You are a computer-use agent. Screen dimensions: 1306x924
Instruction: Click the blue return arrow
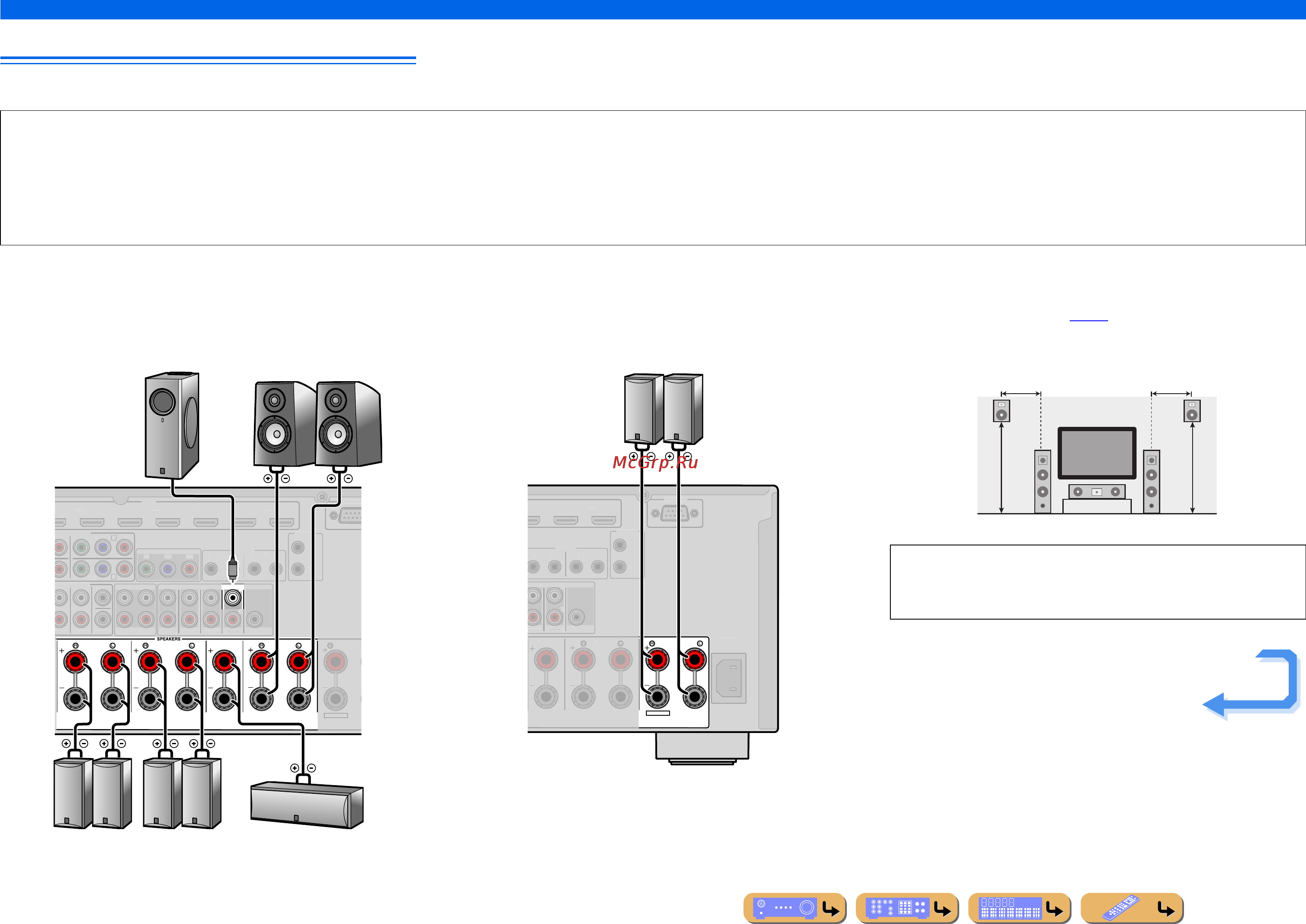(1251, 684)
